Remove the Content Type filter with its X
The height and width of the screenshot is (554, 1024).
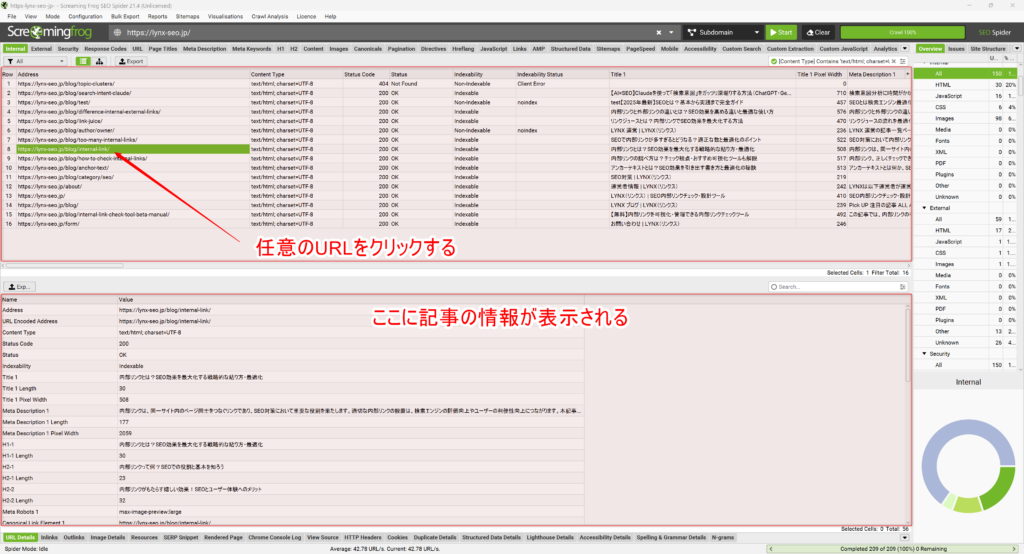[x=892, y=61]
